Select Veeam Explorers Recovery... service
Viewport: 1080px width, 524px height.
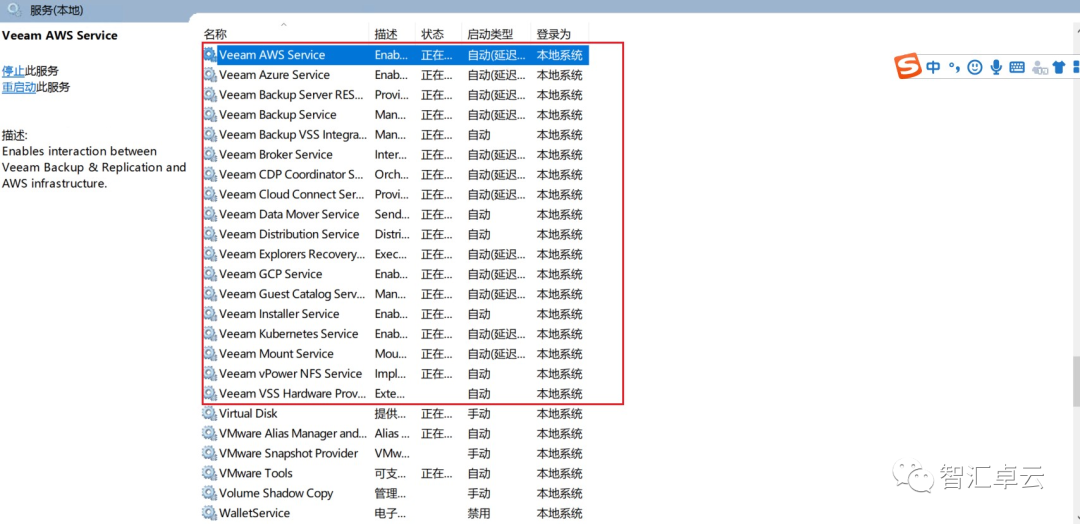coord(395,254)
